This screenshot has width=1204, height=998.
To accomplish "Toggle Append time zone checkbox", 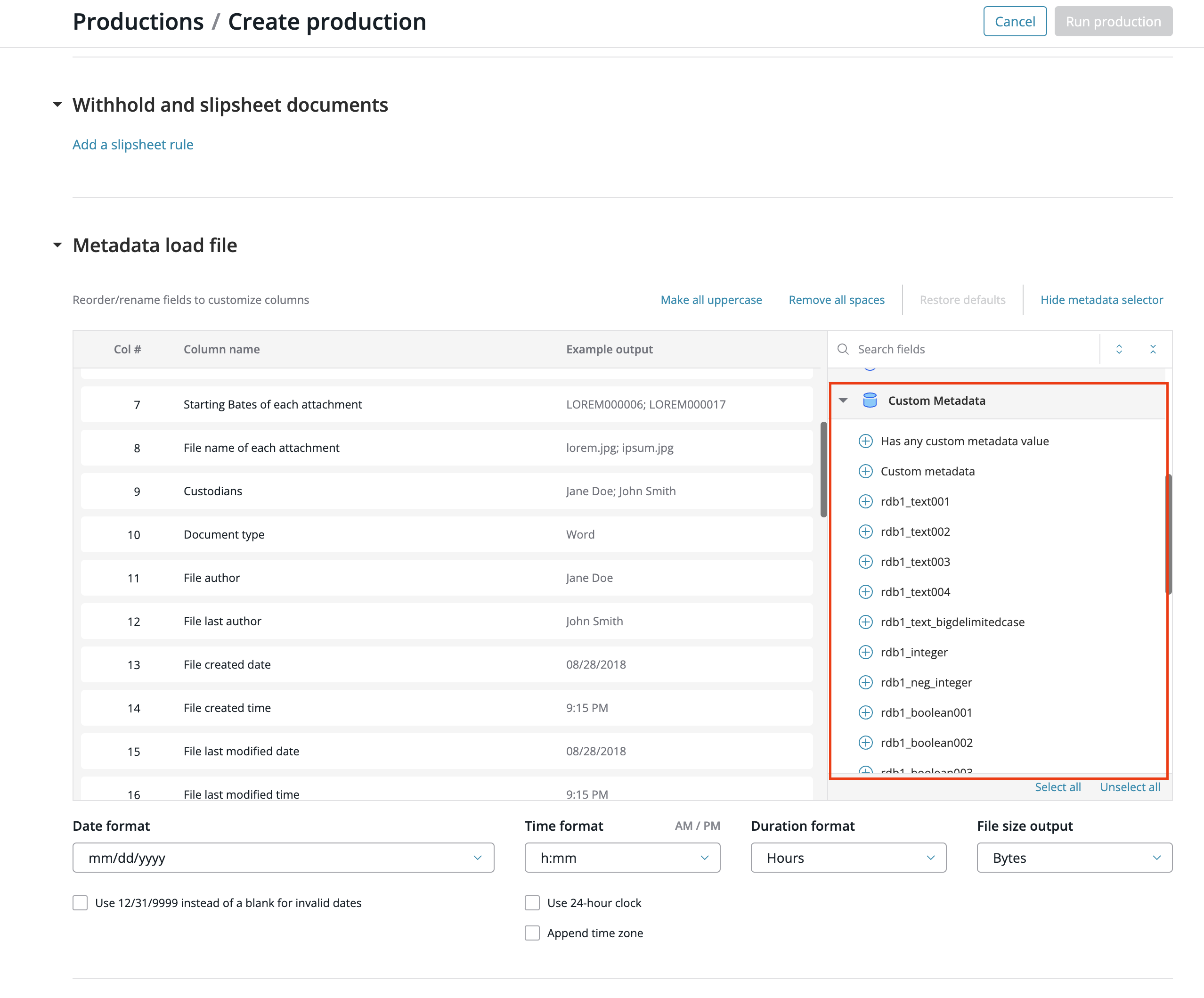I will [532, 933].
